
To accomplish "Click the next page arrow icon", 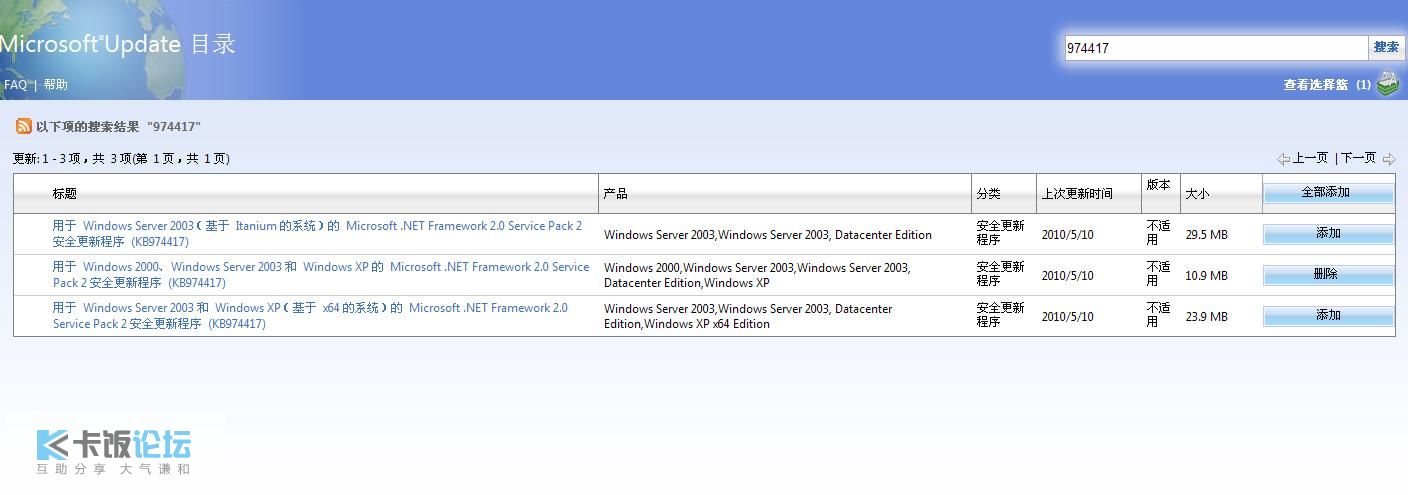I will pos(1389,159).
